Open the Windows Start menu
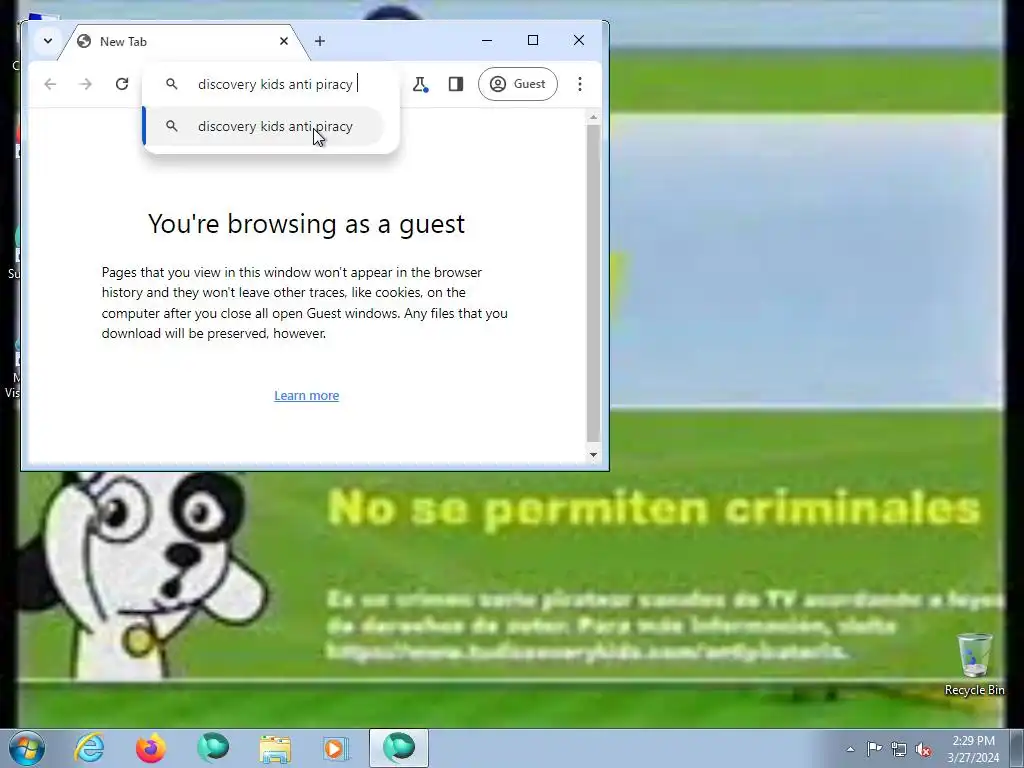Image resolution: width=1024 pixels, height=768 pixels. 27,748
